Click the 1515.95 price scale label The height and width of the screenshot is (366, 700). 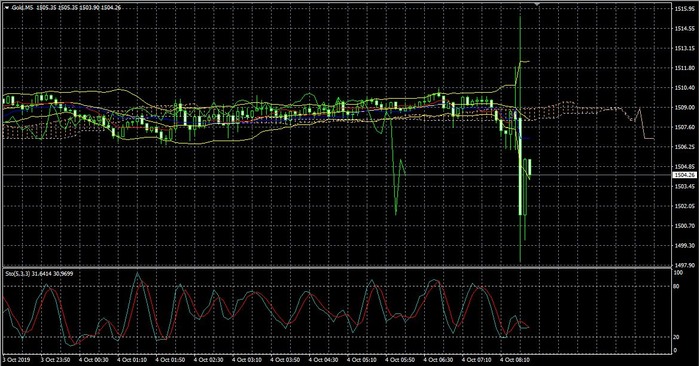(x=684, y=9)
